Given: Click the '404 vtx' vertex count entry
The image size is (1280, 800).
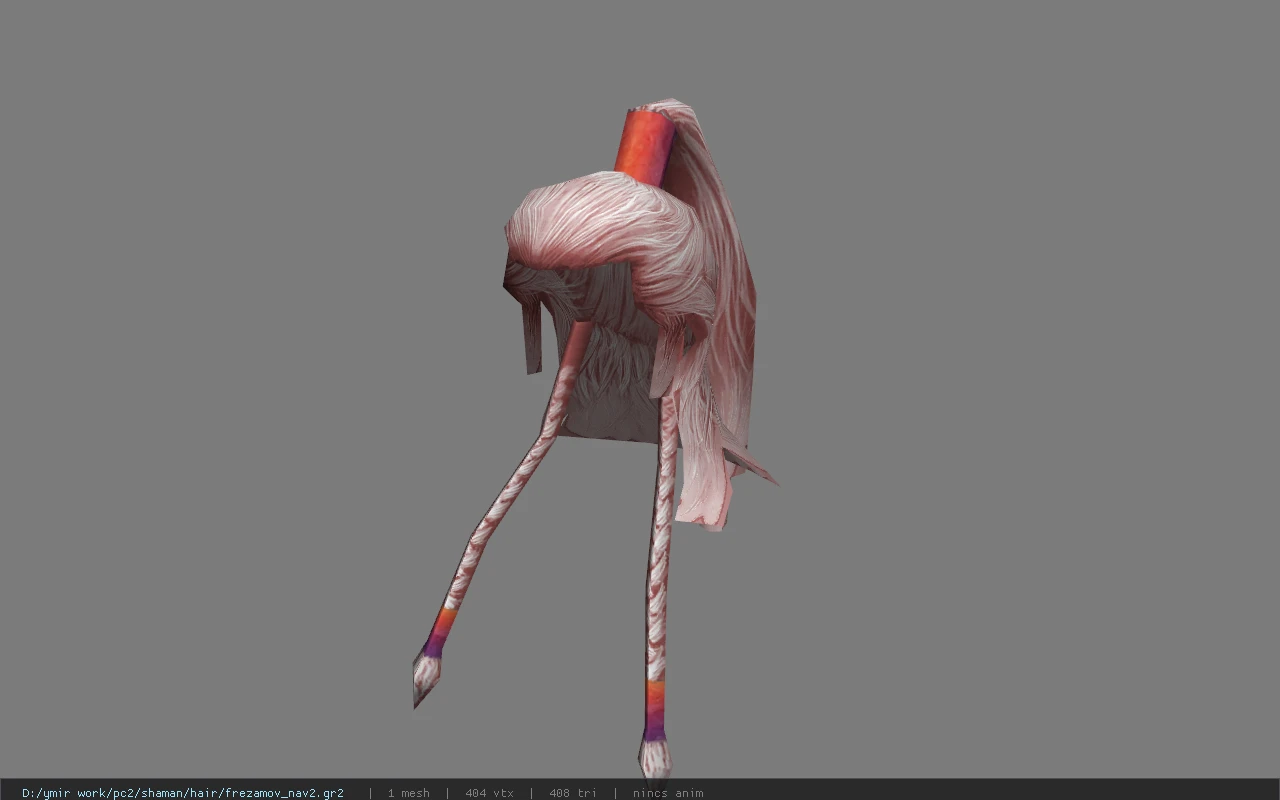Looking at the screenshot, I should pyautogui.click(x=490, y=793).
